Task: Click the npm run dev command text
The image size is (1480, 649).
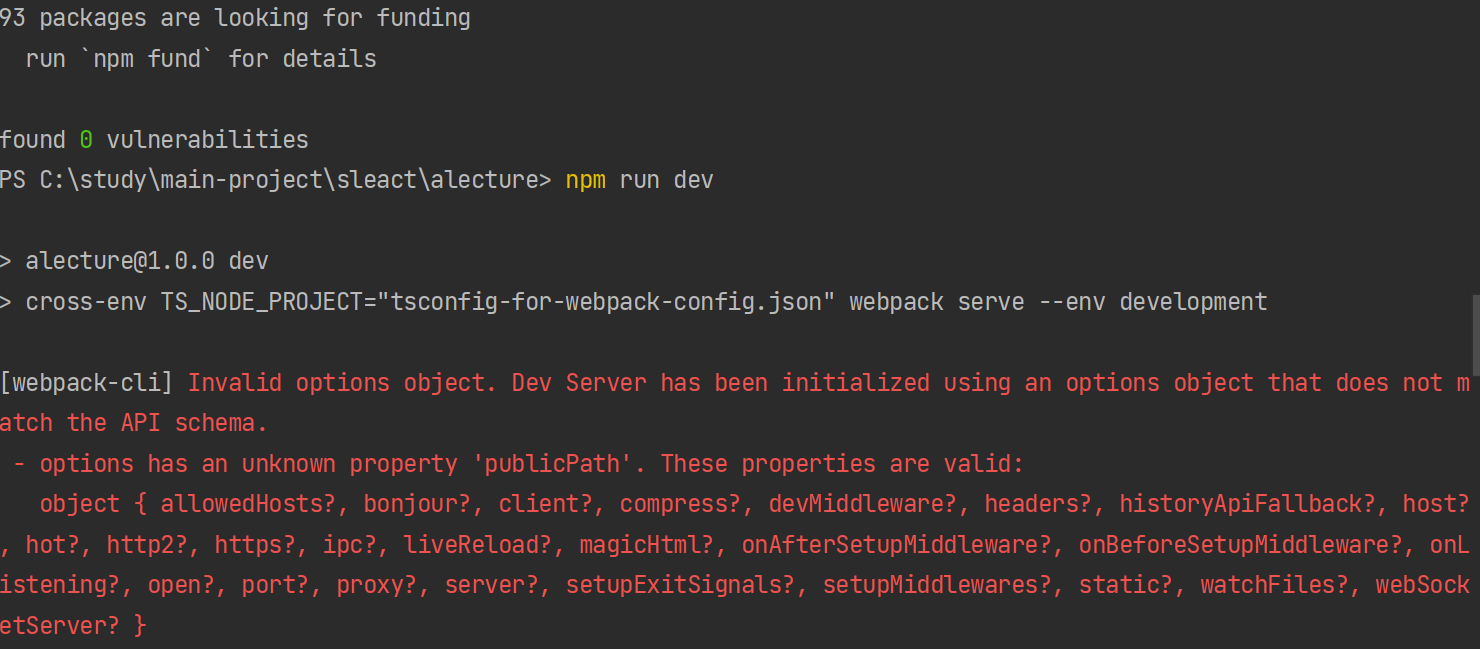Action: point(640,180)
